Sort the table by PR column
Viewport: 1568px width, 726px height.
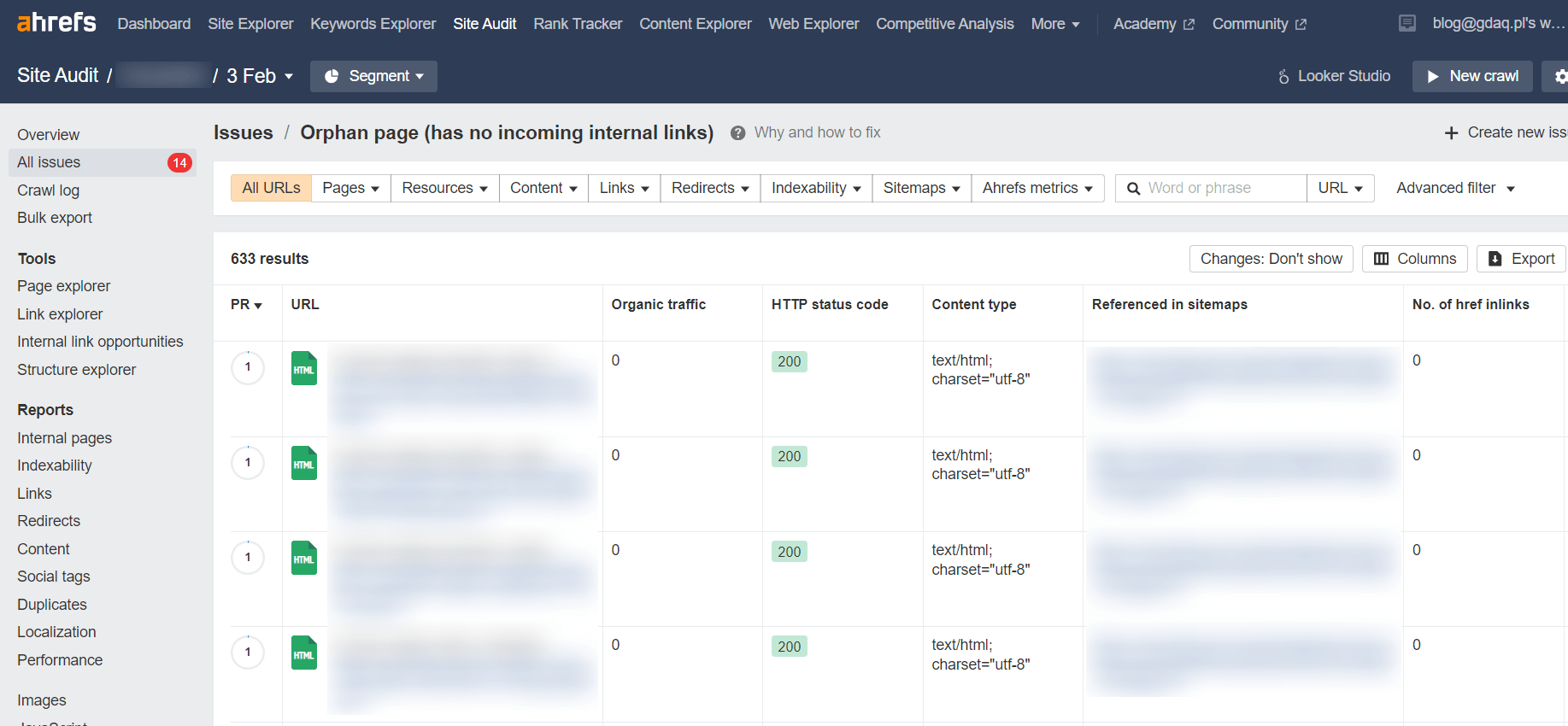(x=246, y=305)
